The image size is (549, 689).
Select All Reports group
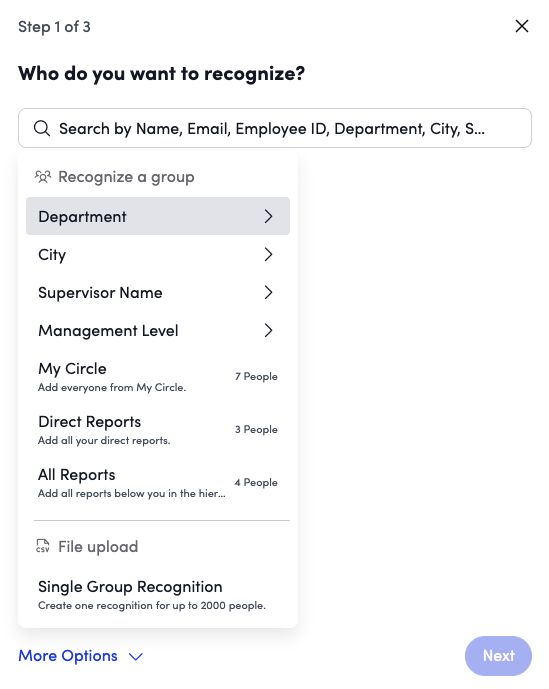158,483
